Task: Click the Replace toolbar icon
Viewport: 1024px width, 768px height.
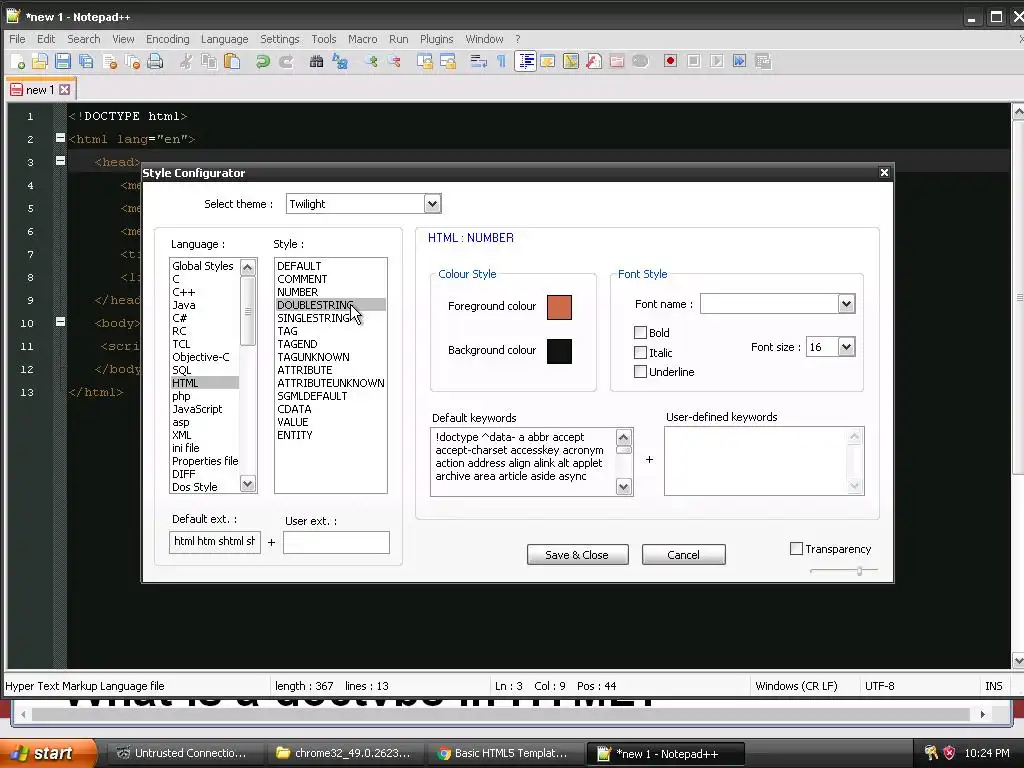Action: (340, 61)
